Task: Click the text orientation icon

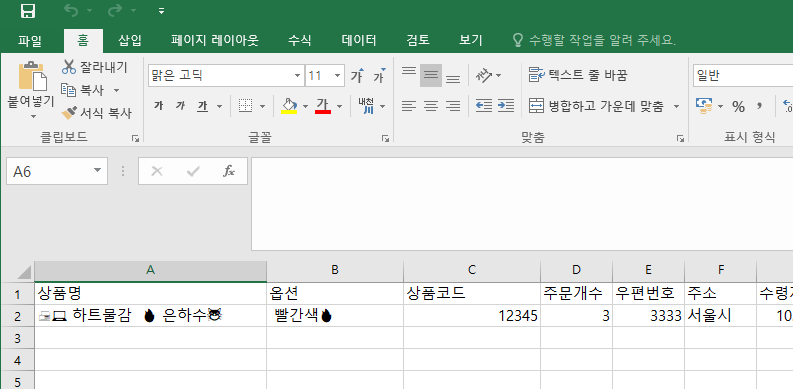Action: (484, 75)
